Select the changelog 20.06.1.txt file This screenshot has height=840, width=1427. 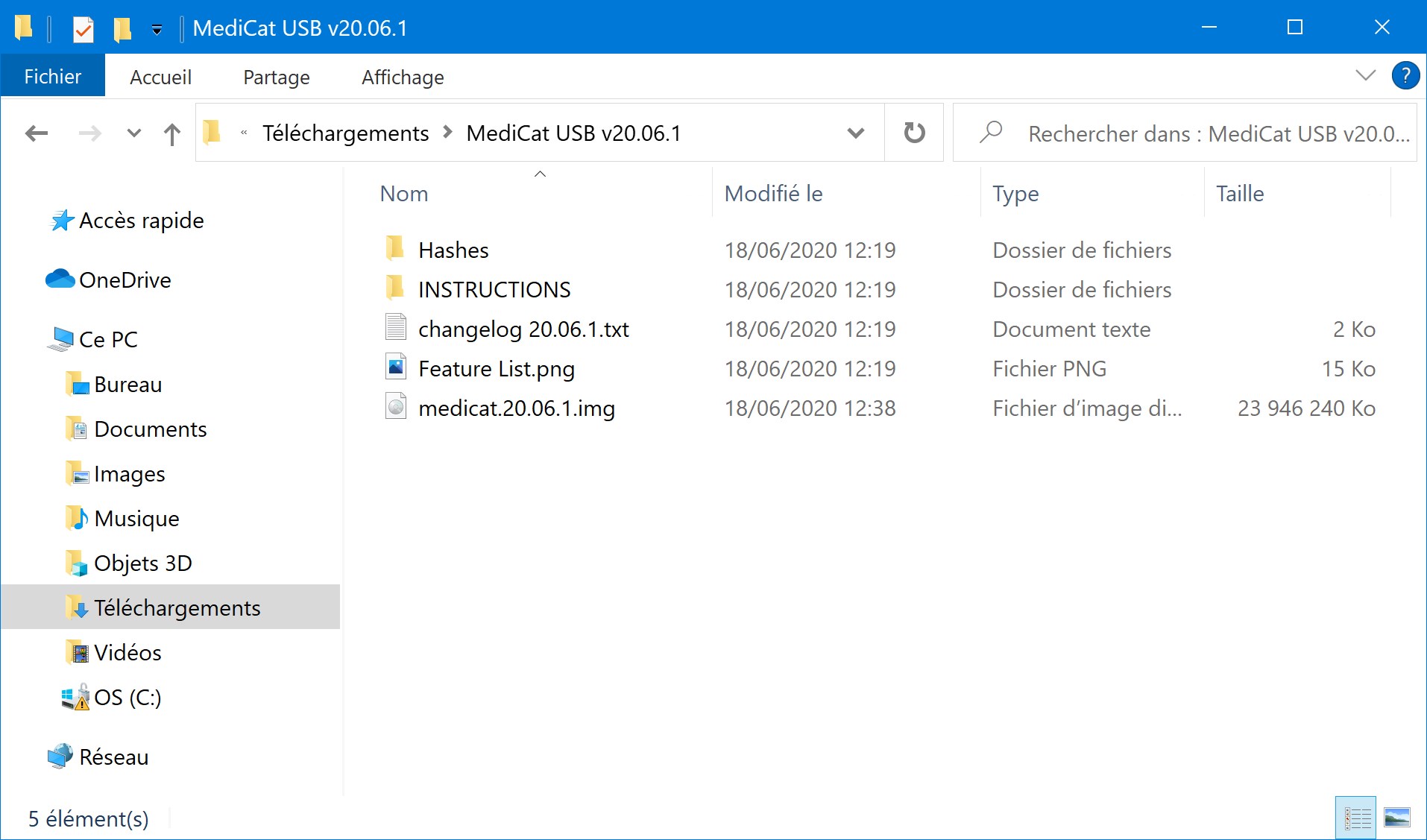click(x=523, y=329)
